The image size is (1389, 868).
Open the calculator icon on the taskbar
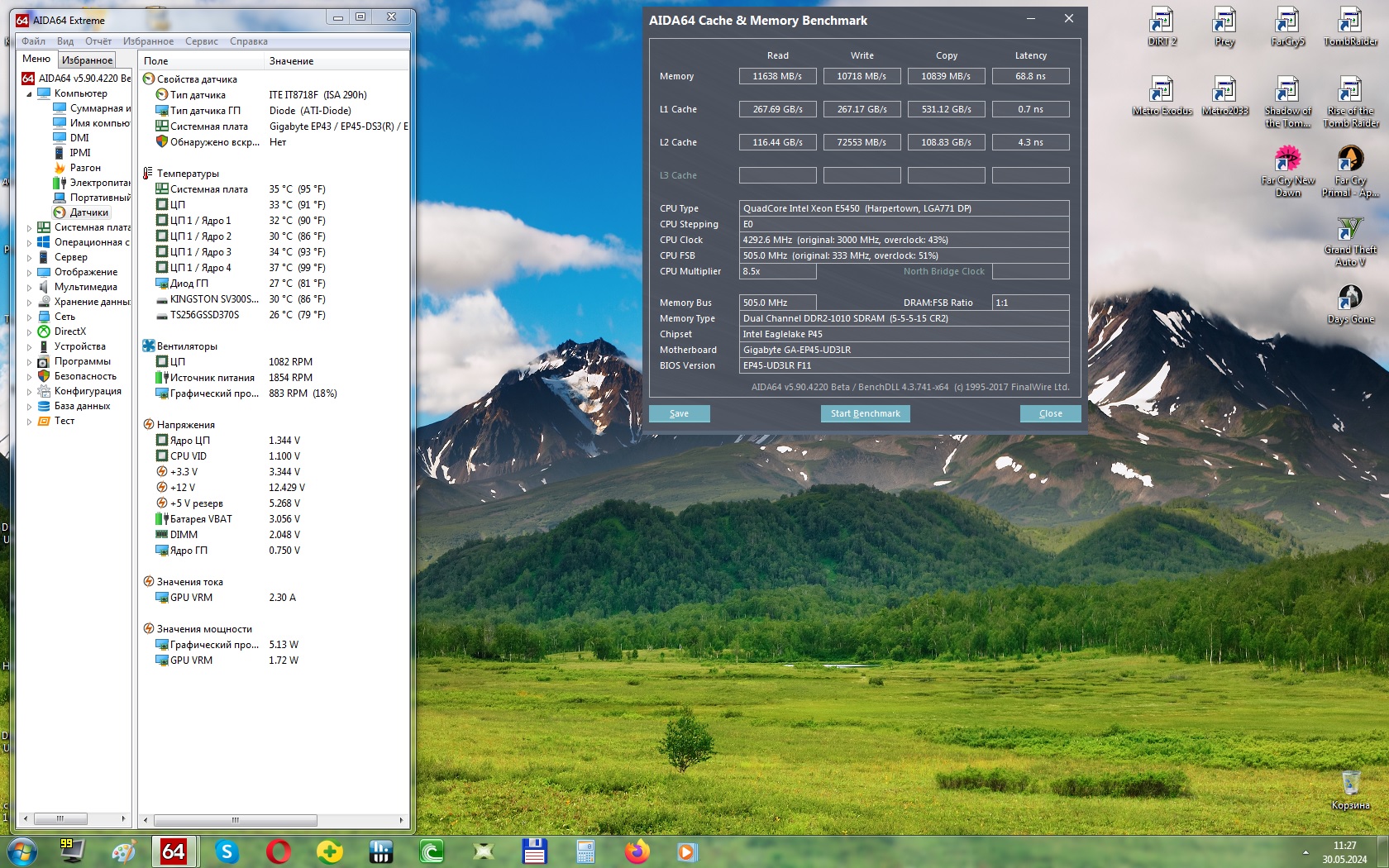[585, 851]
